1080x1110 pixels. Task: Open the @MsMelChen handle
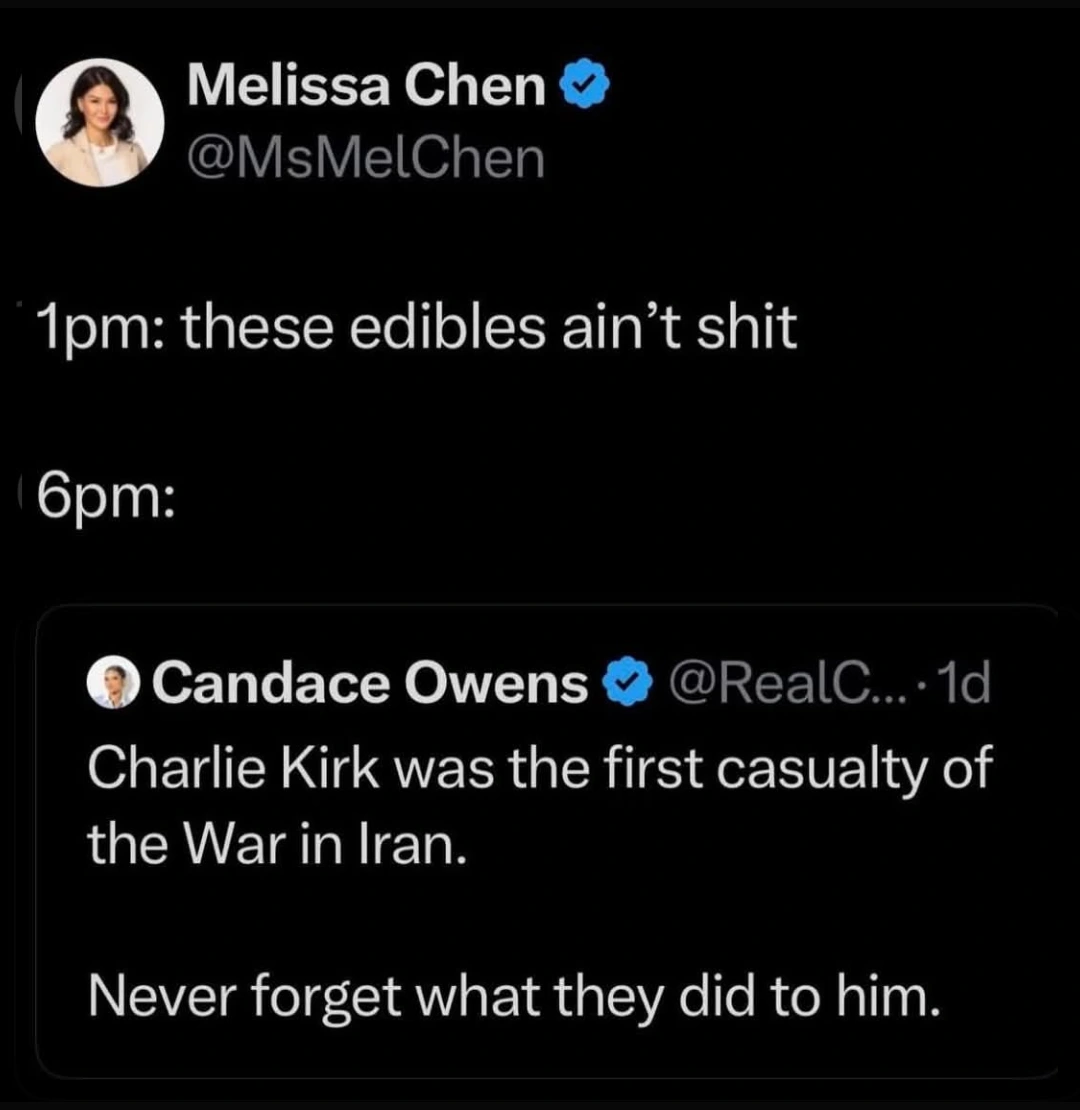pos(366,159)
